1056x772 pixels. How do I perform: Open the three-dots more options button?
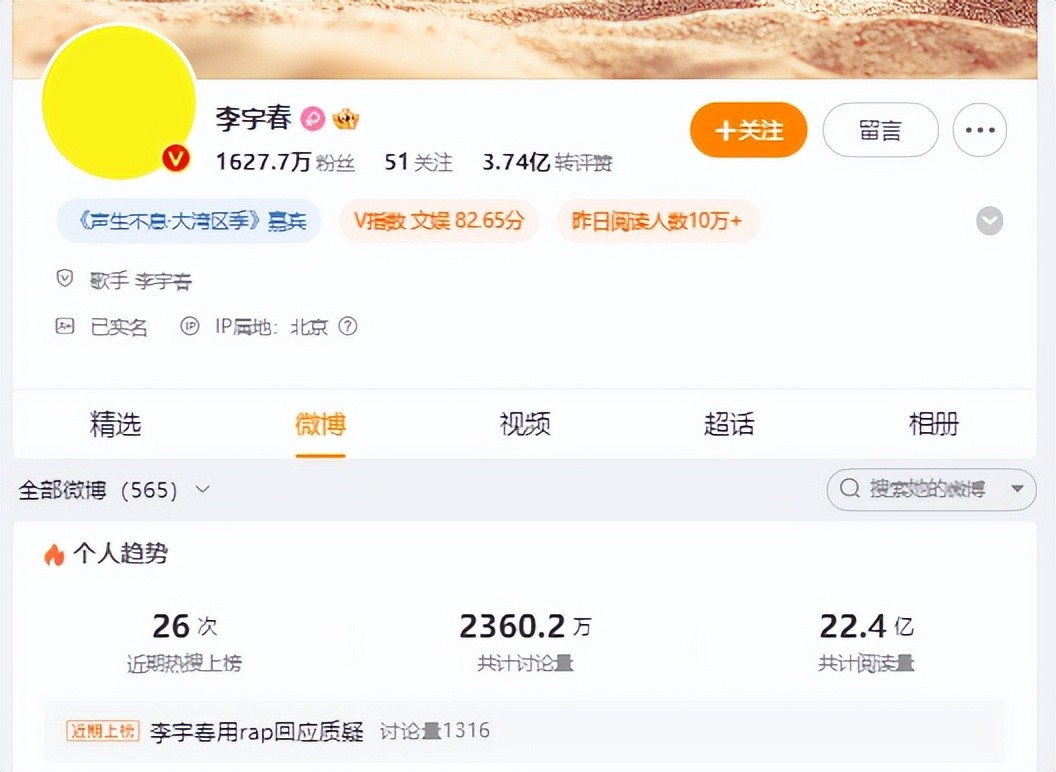(x=979, y=130)
